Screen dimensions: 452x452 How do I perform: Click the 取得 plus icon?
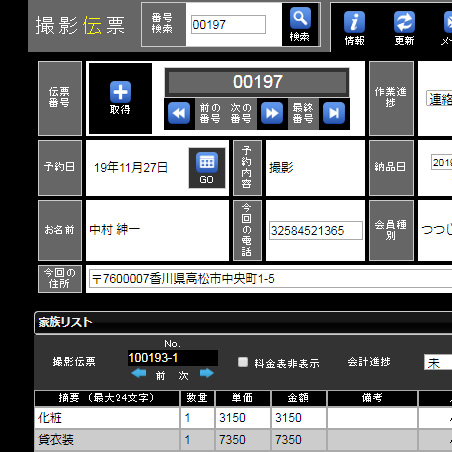[120, 92]
